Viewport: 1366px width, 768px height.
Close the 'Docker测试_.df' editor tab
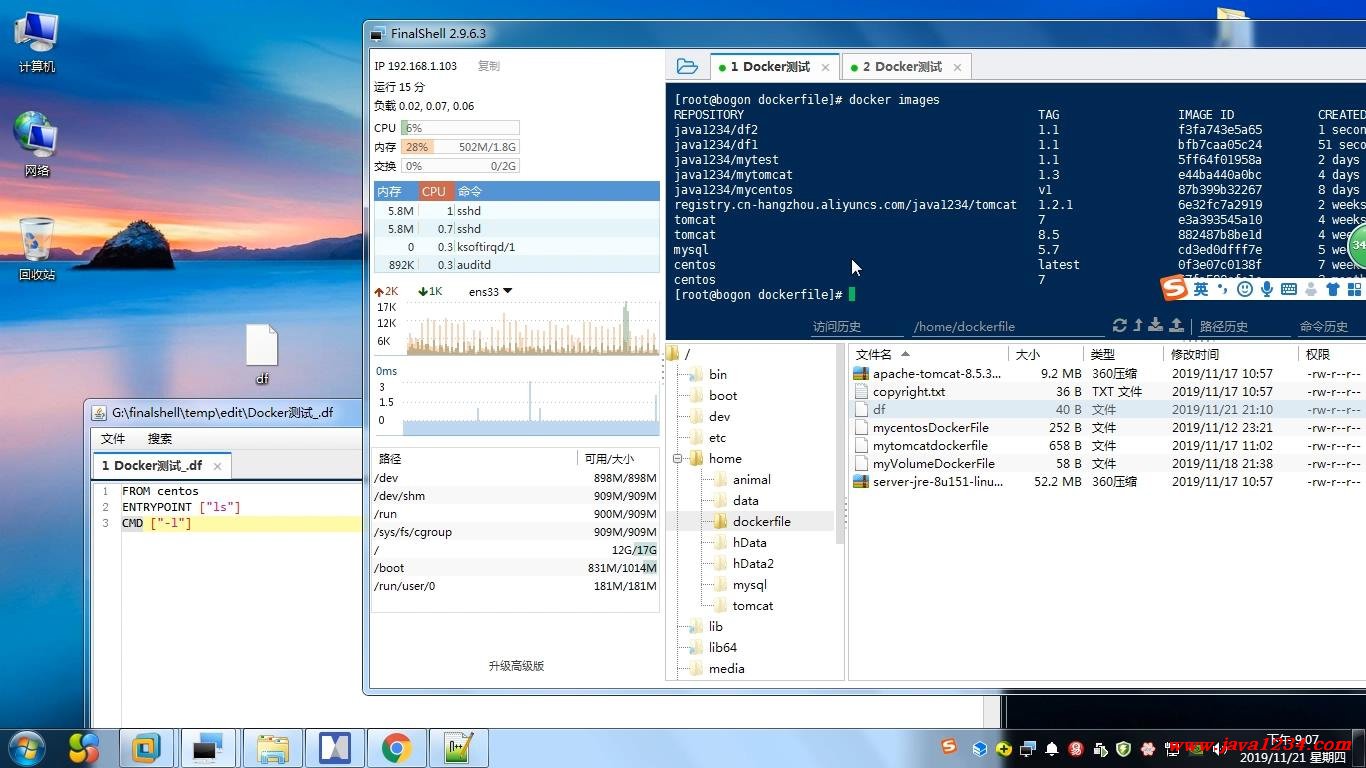[x=217, y=466]
